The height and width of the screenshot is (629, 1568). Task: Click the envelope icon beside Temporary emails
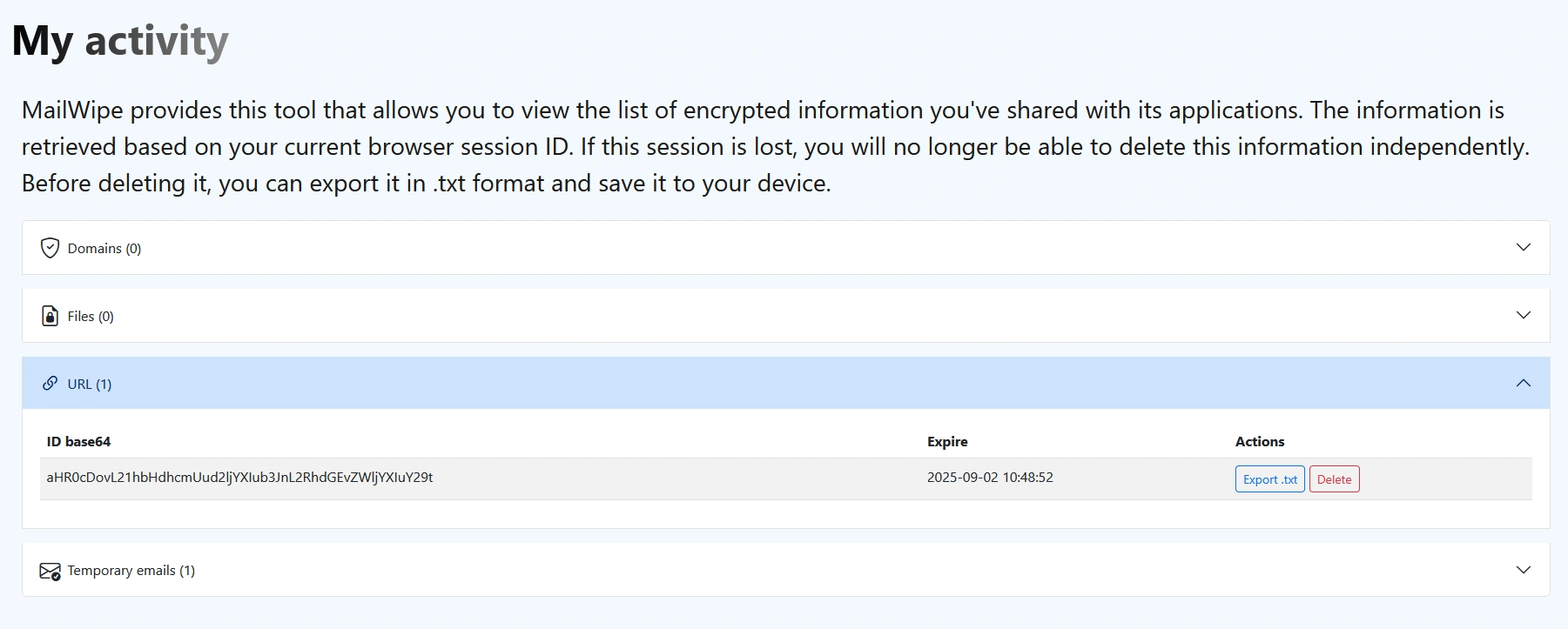(50, 571)
